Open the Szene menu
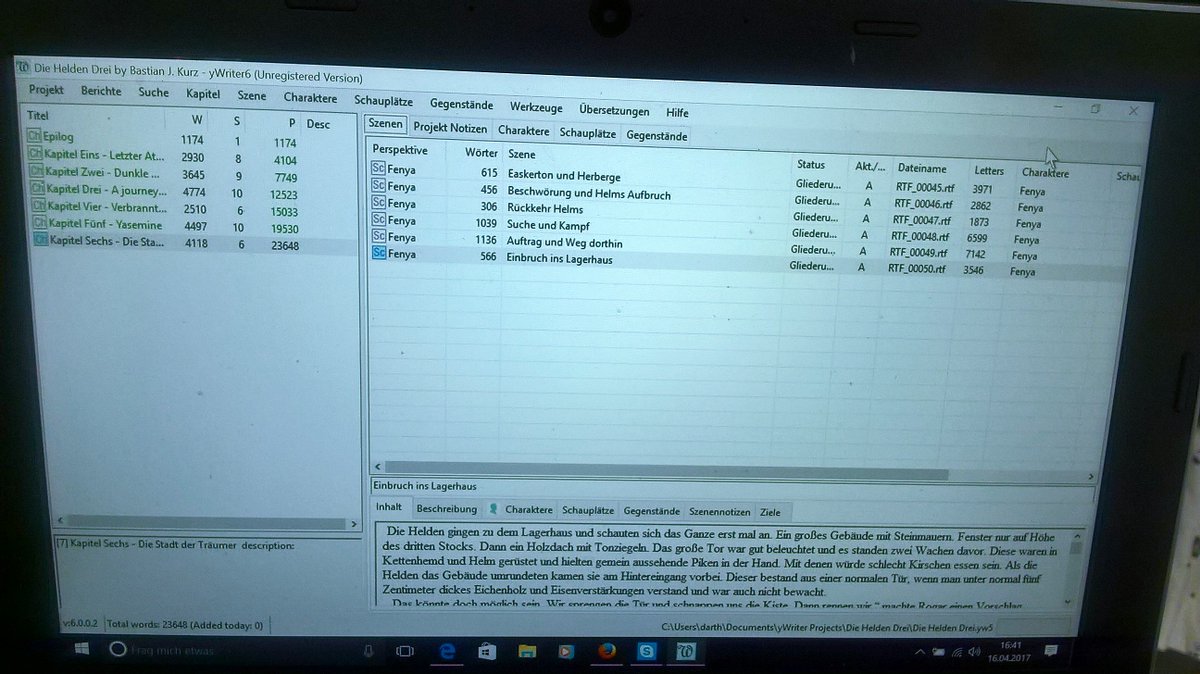 coord(252,95)
